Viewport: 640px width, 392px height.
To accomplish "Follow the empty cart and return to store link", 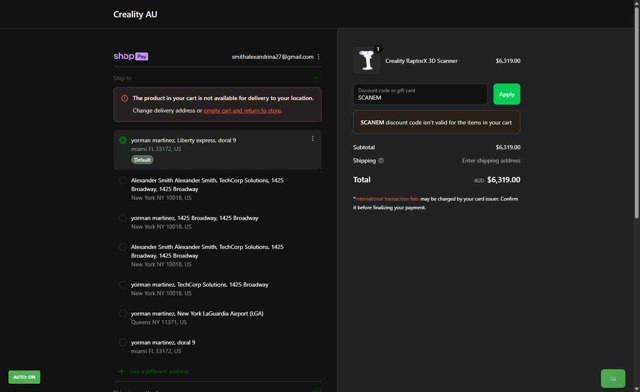I will (x=242, y=111).
